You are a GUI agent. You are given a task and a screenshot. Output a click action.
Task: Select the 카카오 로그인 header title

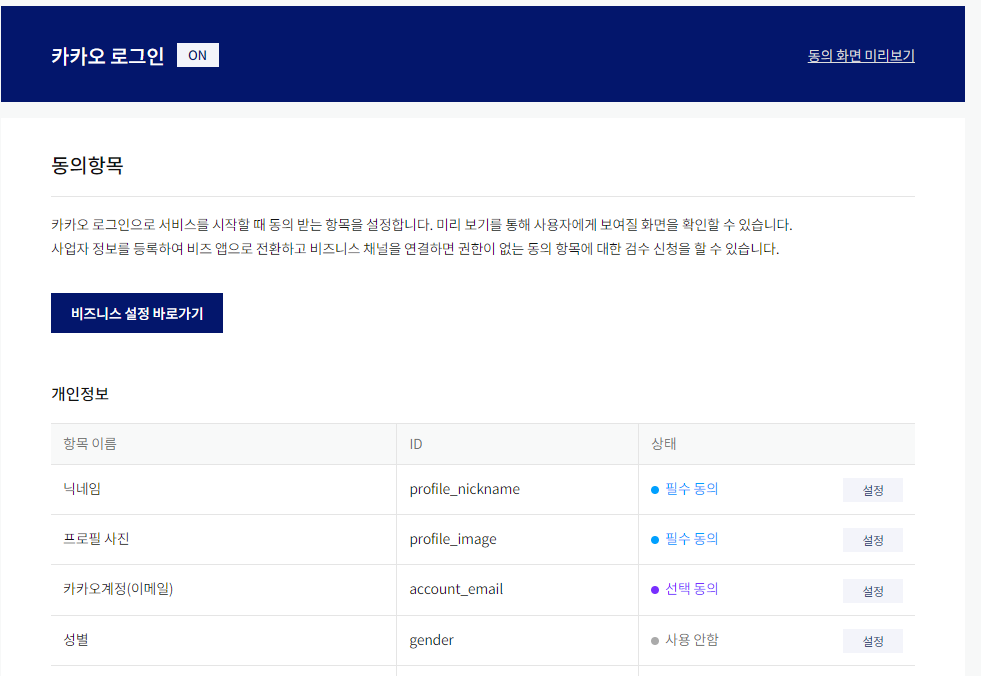tap(108, 56)
